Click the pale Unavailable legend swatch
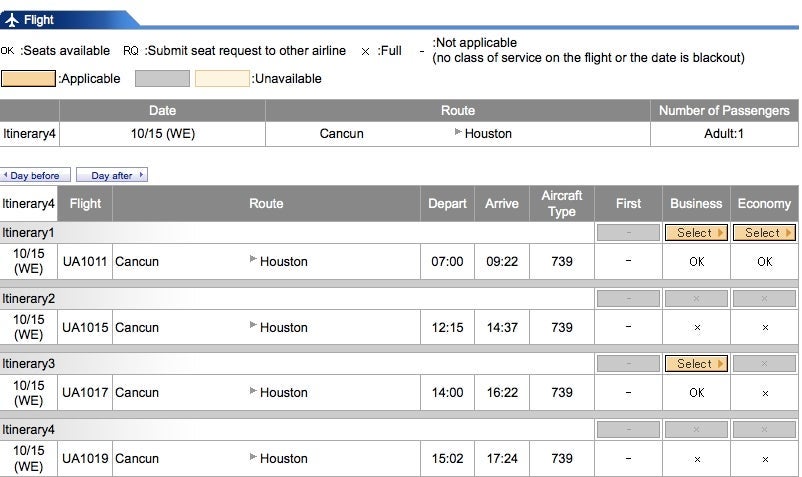 222,78
